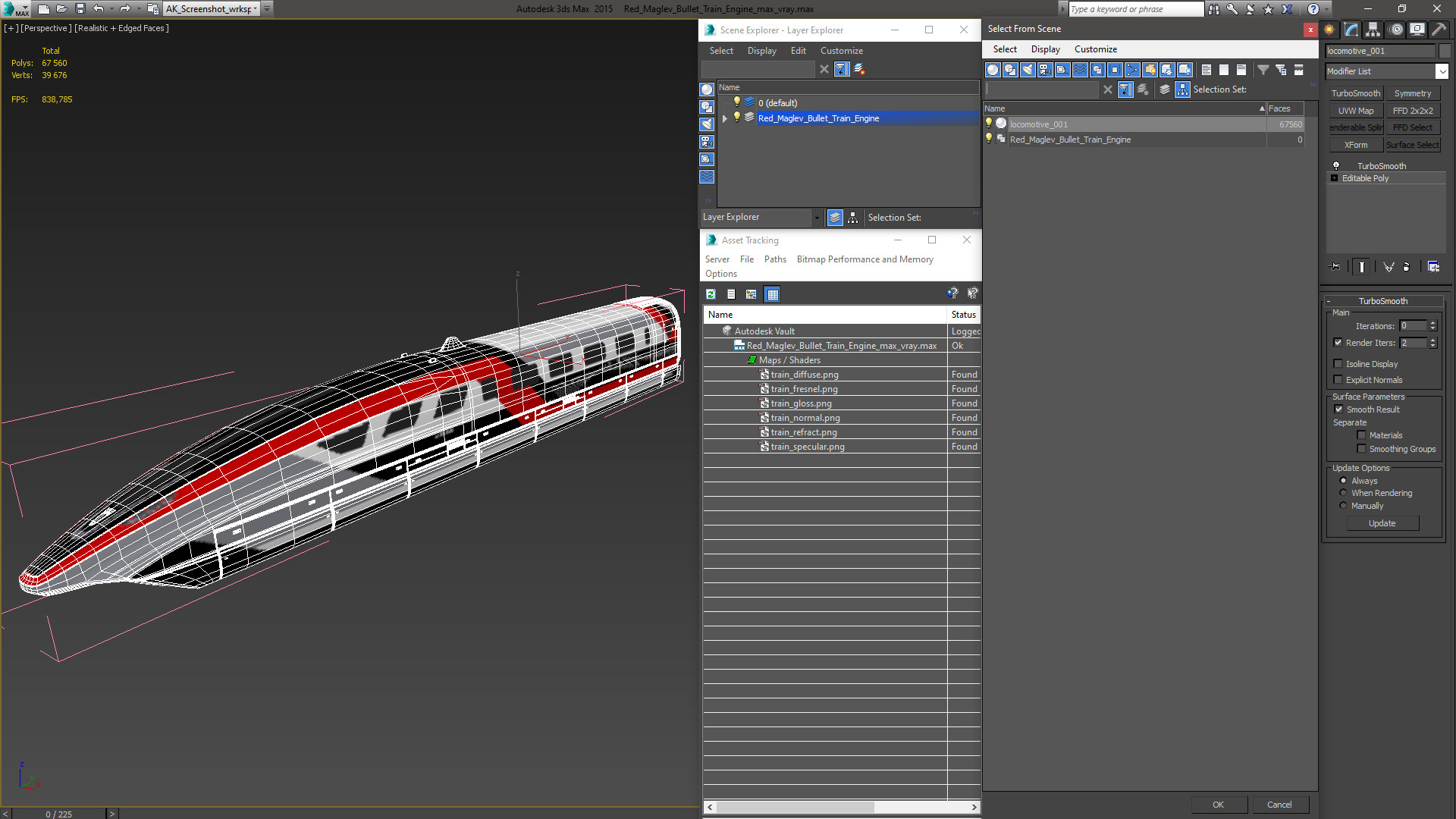Screen dimensions: 1456x819
Task: Open Paths menu in Asset Tracking
Action: click(775, 259)
